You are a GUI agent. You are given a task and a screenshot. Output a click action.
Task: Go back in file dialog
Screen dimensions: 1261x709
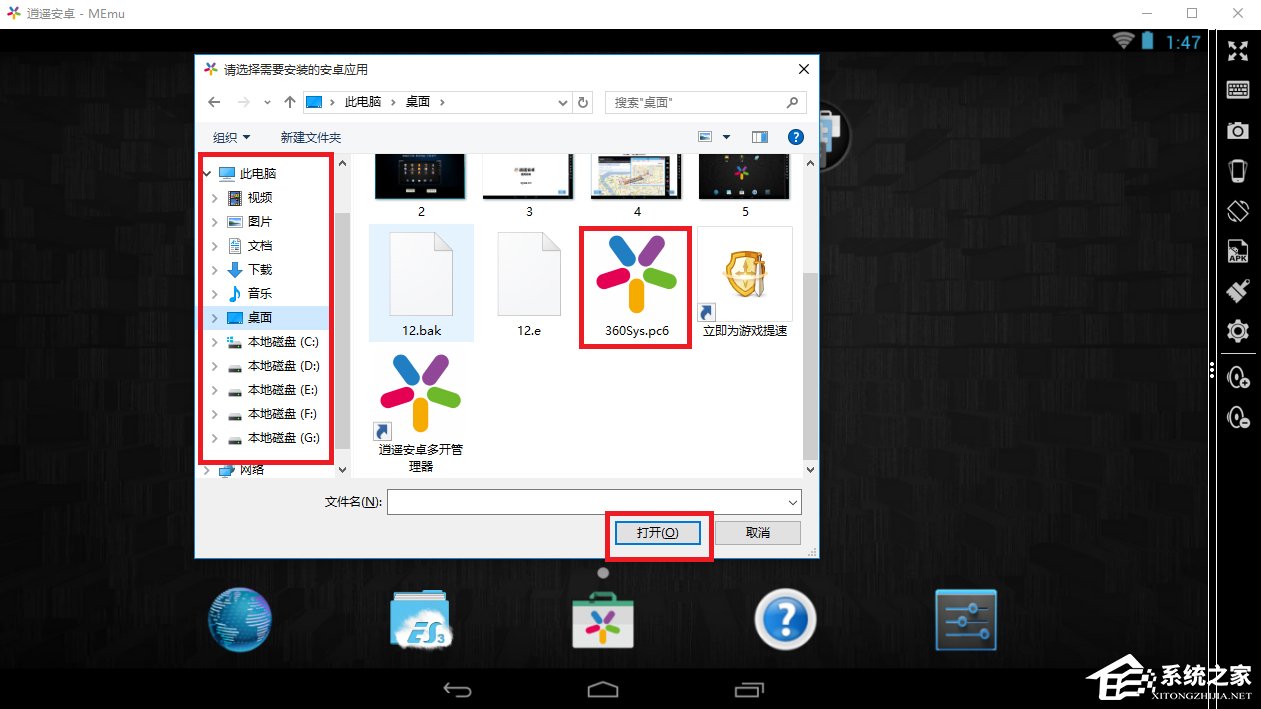tap(214, 102)
